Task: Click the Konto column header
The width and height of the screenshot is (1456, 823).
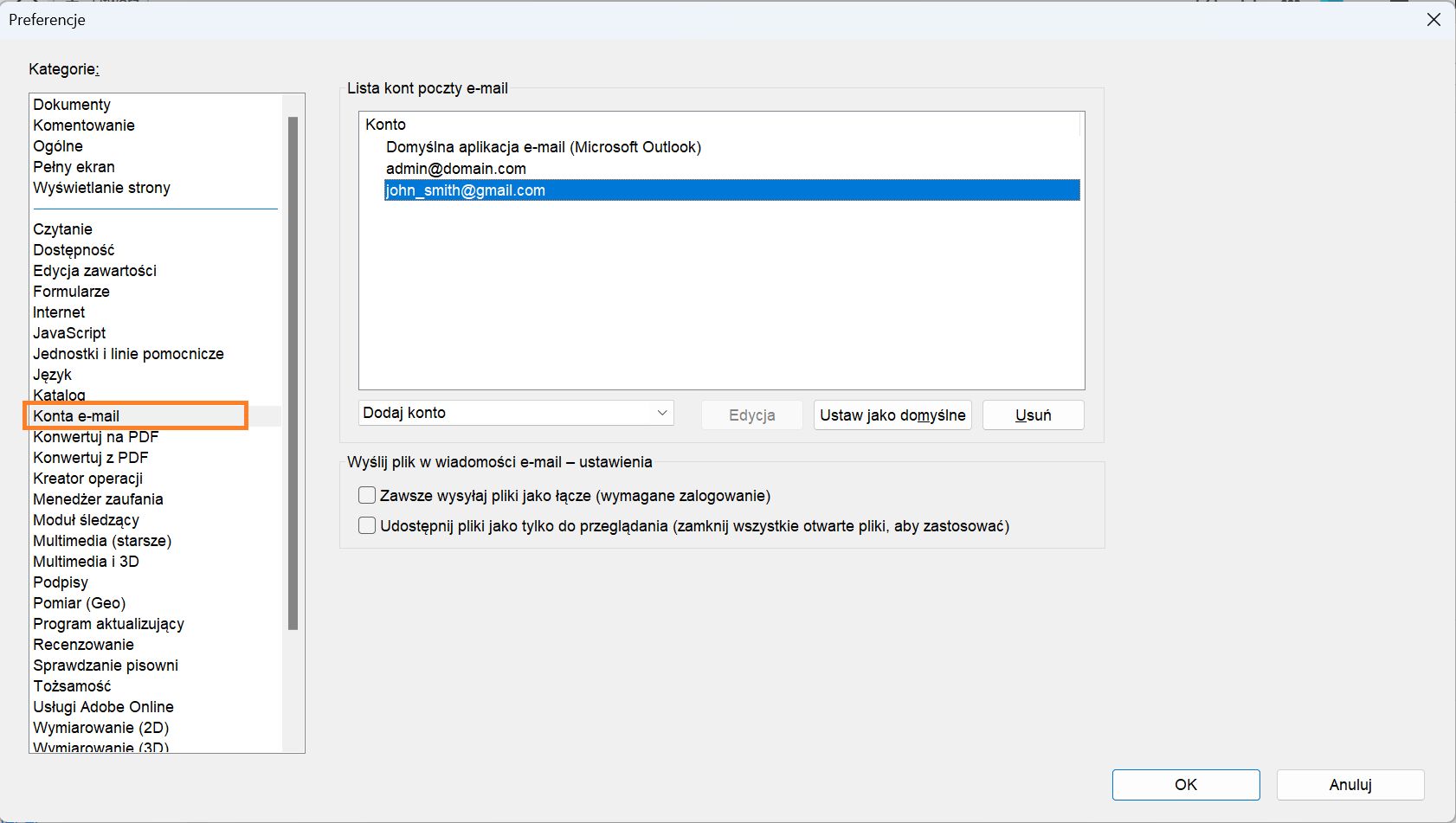Action: click(x=386, y=125)
